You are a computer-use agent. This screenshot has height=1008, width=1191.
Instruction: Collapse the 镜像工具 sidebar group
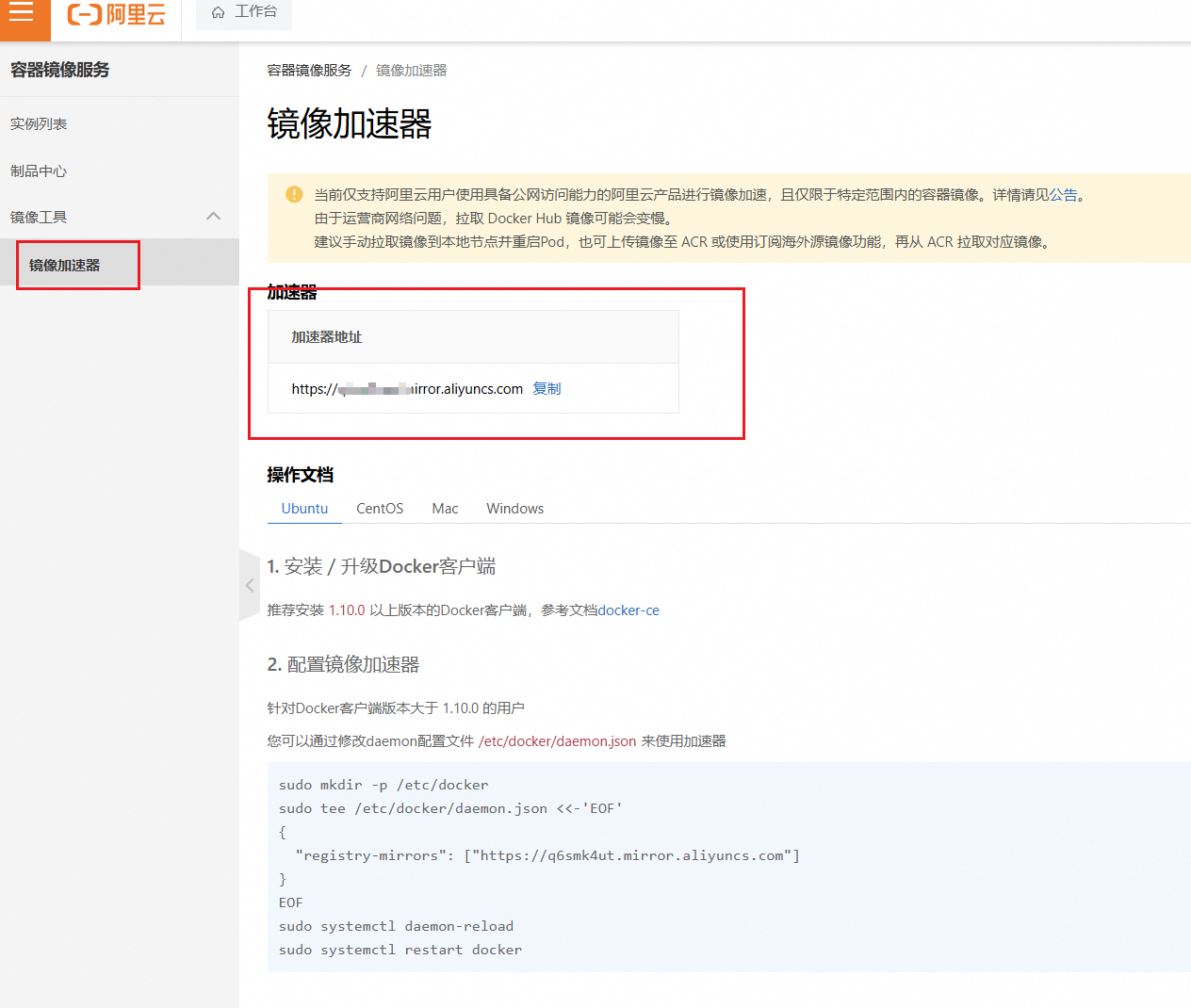point(214,217)
